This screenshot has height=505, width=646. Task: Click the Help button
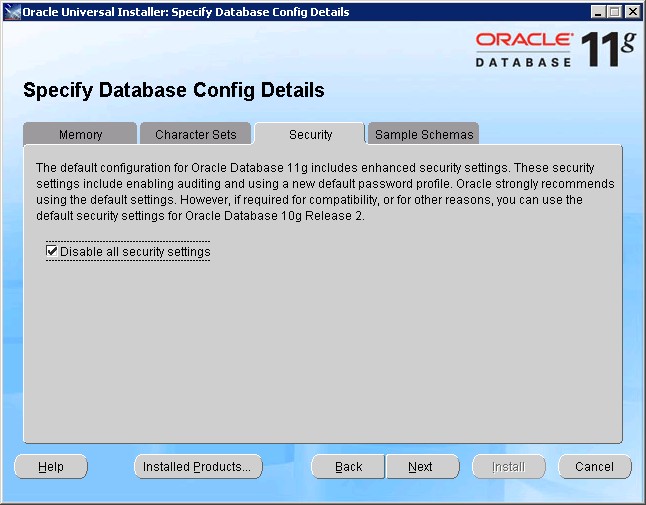51,467
